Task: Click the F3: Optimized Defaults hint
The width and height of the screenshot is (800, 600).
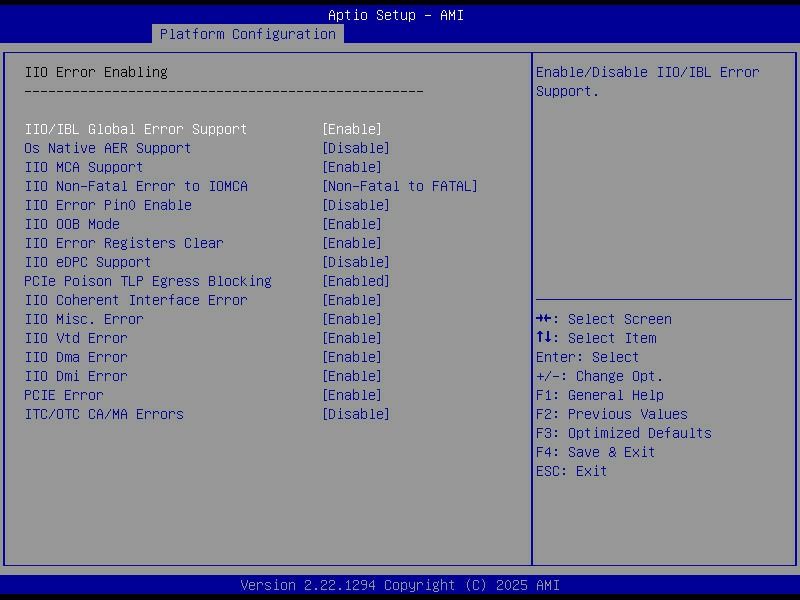Action: tap(623, 433)
